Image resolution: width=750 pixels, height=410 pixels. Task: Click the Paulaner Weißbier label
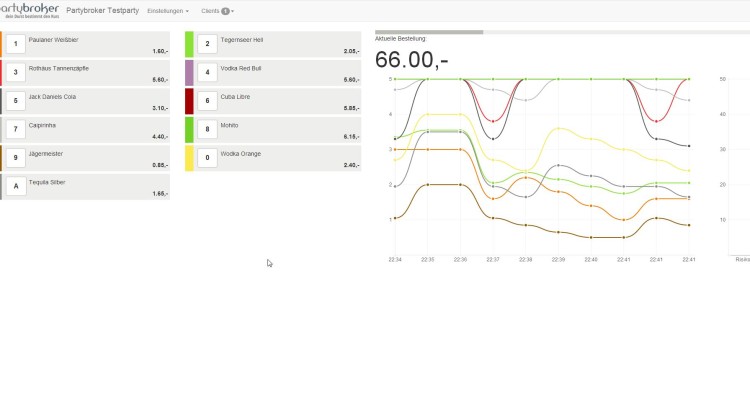(x=54, y=40)
